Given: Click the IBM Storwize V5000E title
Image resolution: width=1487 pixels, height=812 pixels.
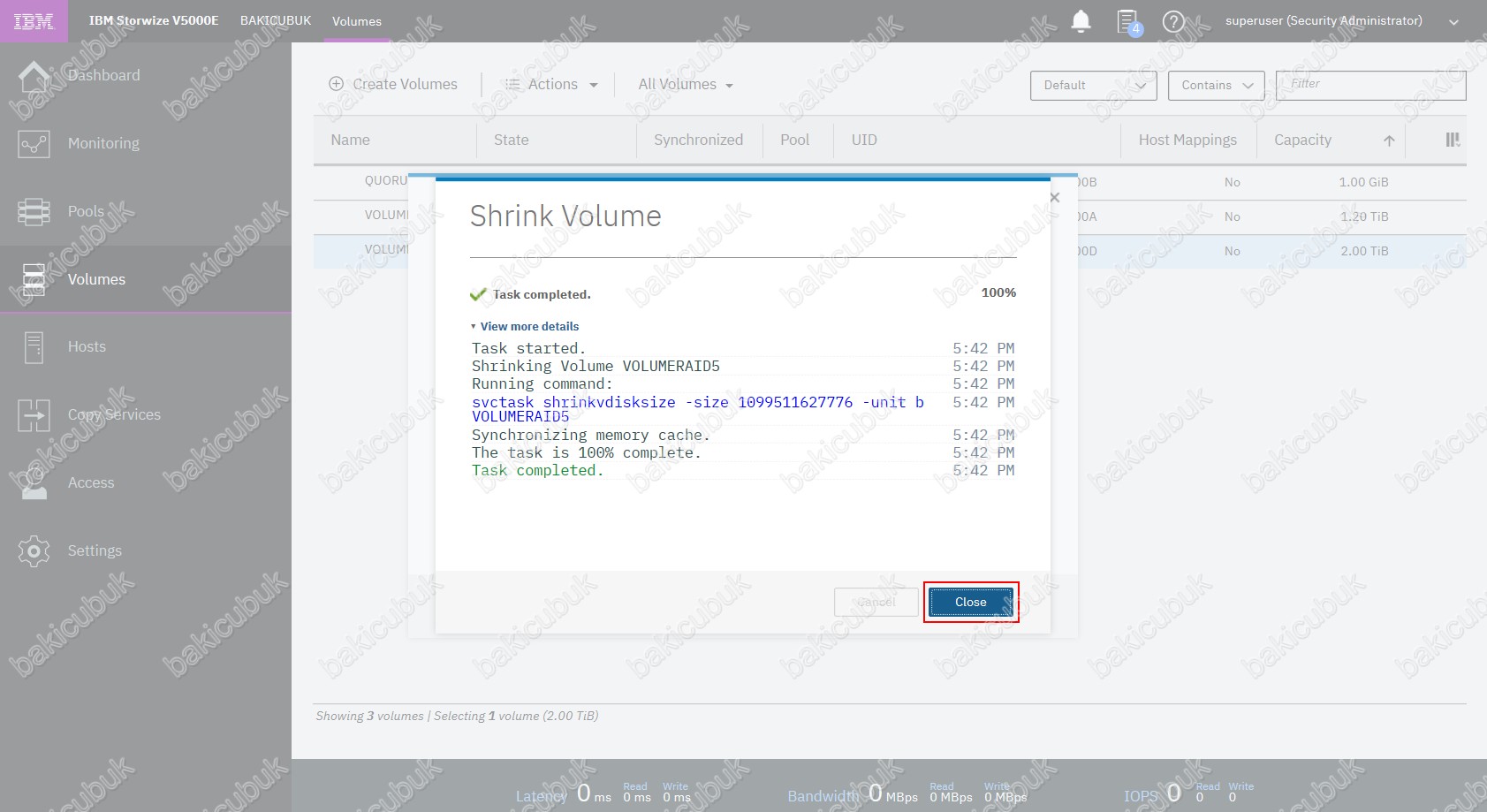Looking at the screenshot, I should click(154, 20).
